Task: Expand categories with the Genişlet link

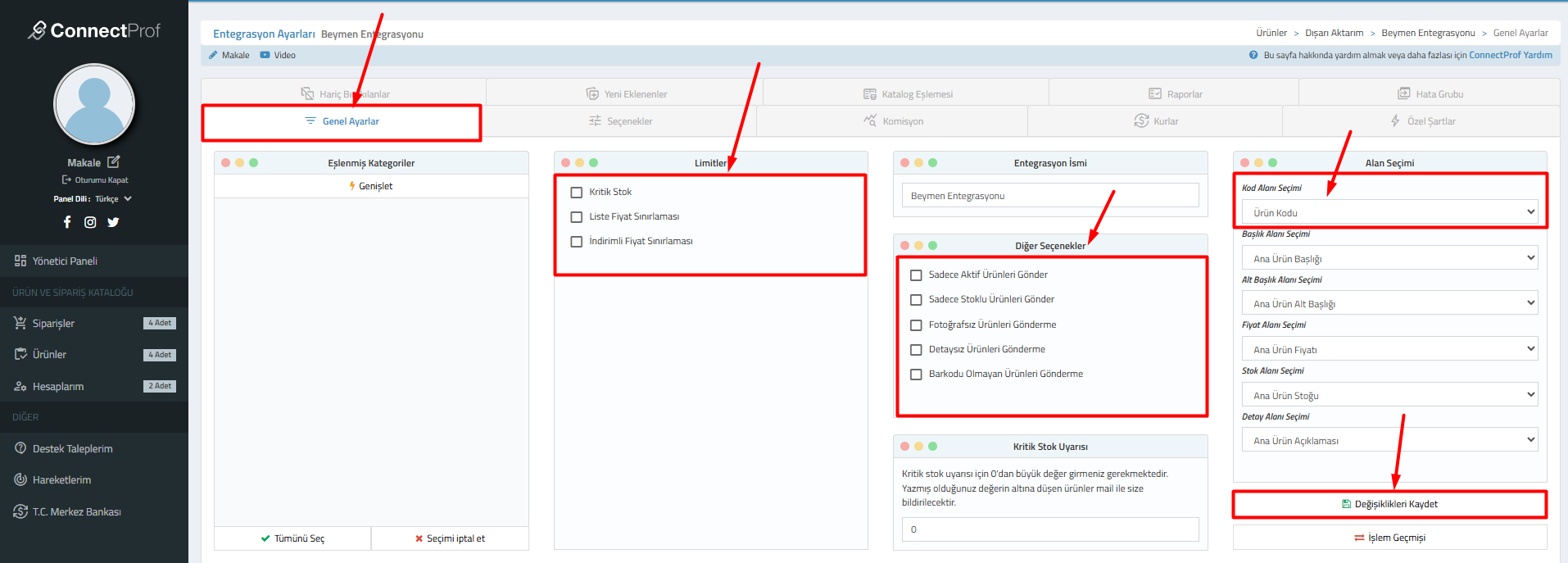Action: tap(371, 186)
